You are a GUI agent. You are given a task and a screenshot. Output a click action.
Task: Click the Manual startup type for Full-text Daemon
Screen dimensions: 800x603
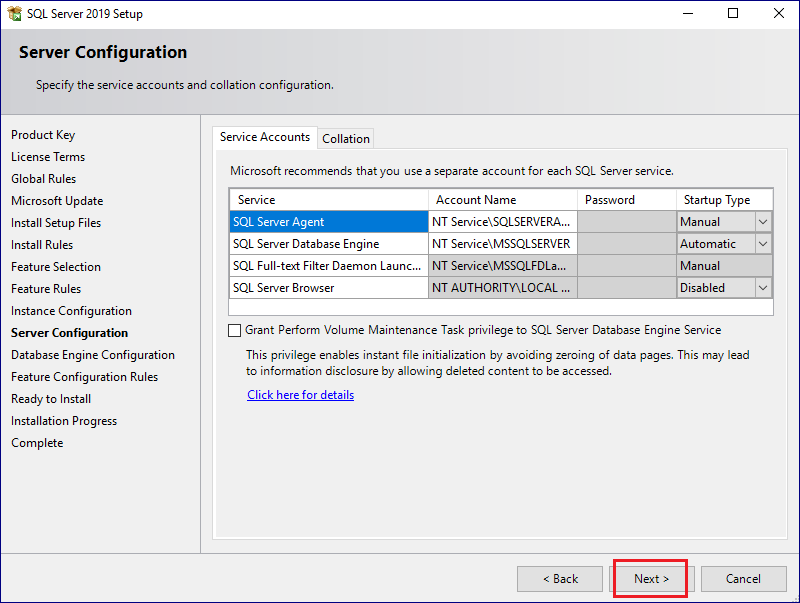coord(724,266)
